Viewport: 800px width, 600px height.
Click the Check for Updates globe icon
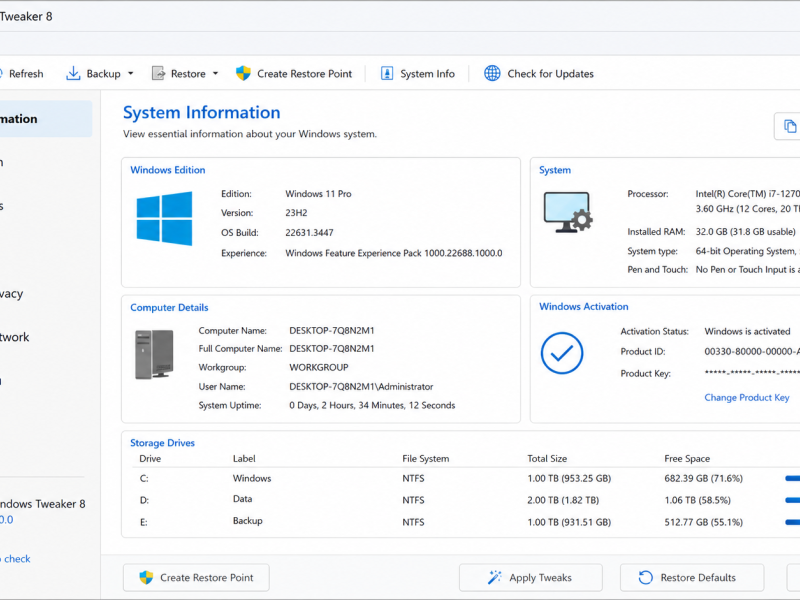coord(492,73)
